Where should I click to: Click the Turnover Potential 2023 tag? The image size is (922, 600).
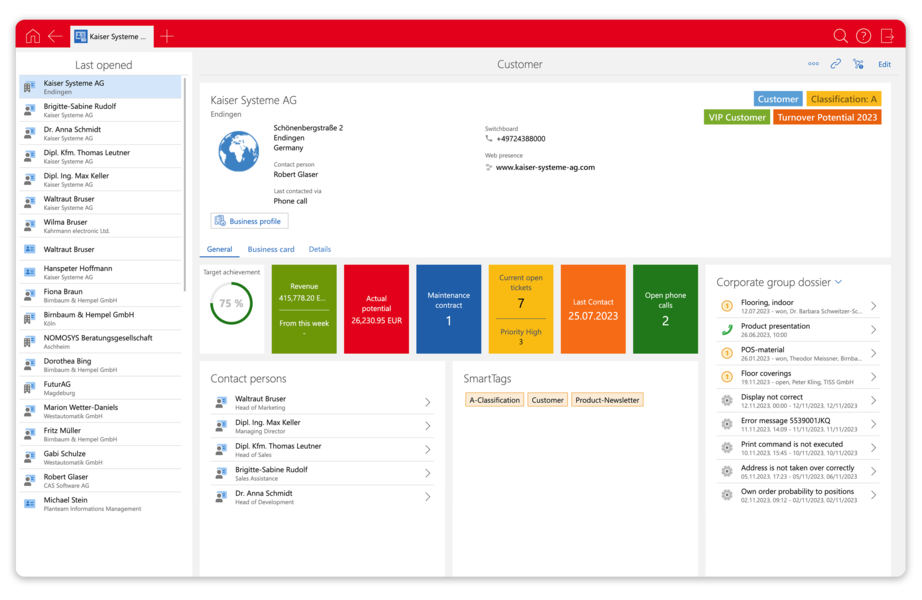pyautogui.click(x=827, y=118)
